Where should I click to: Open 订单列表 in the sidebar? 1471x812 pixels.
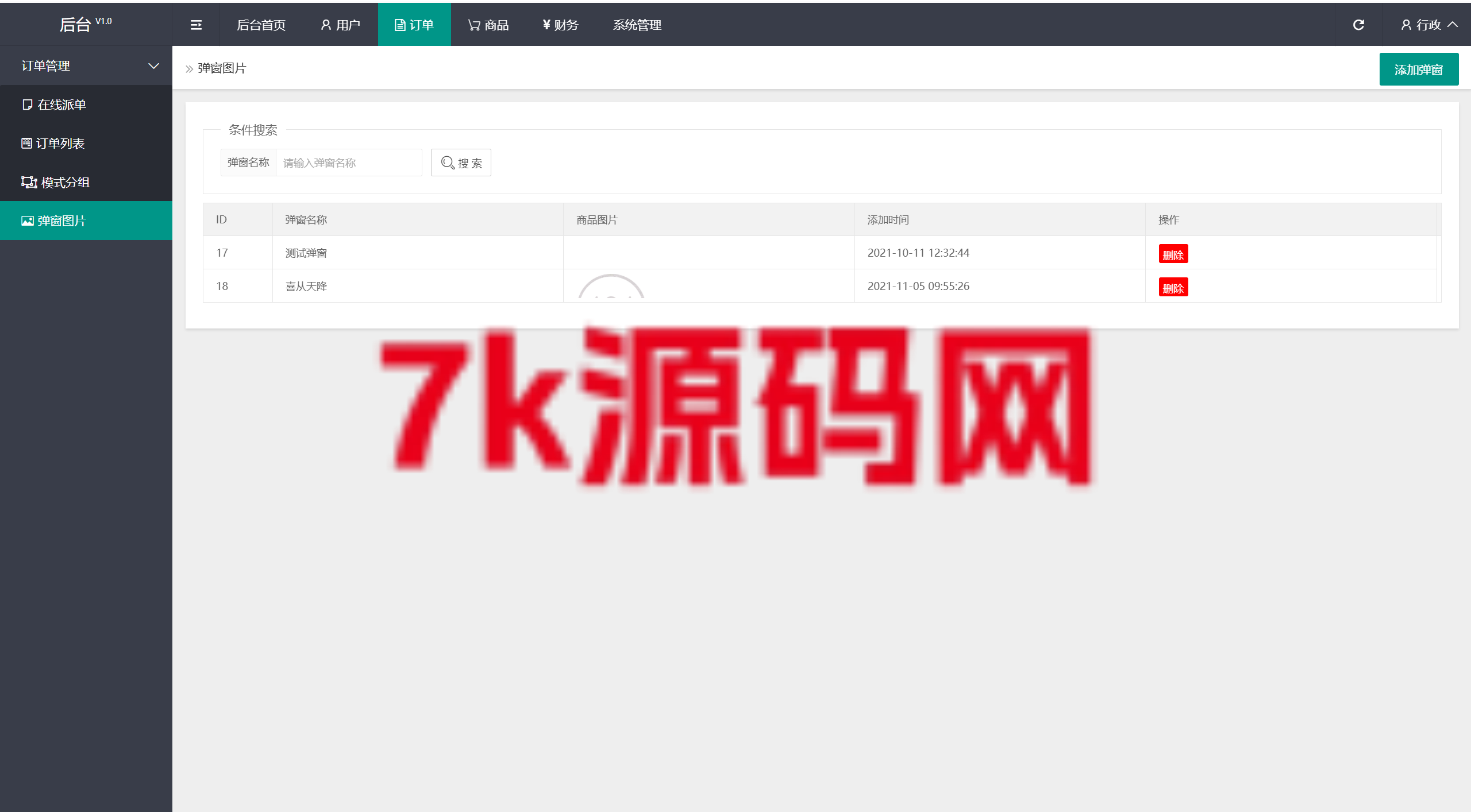click(86, 143)
